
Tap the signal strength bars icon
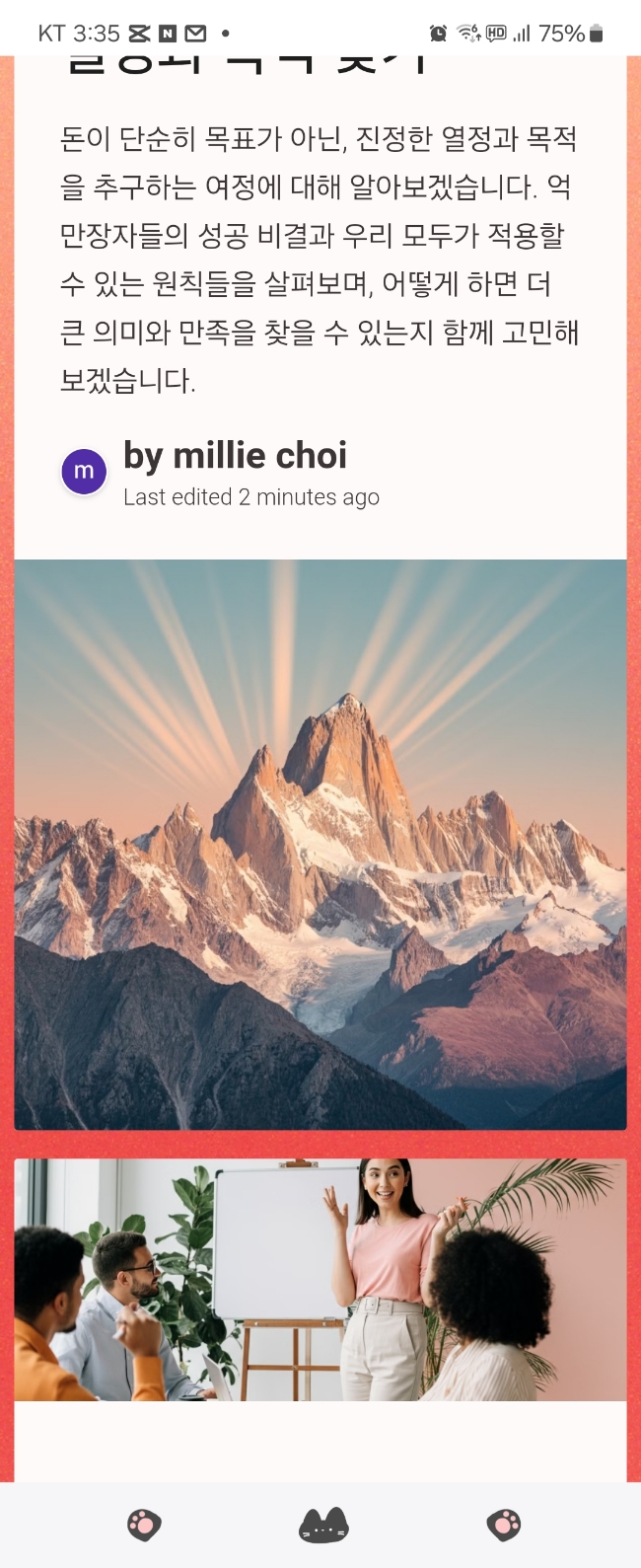point(522,34)
